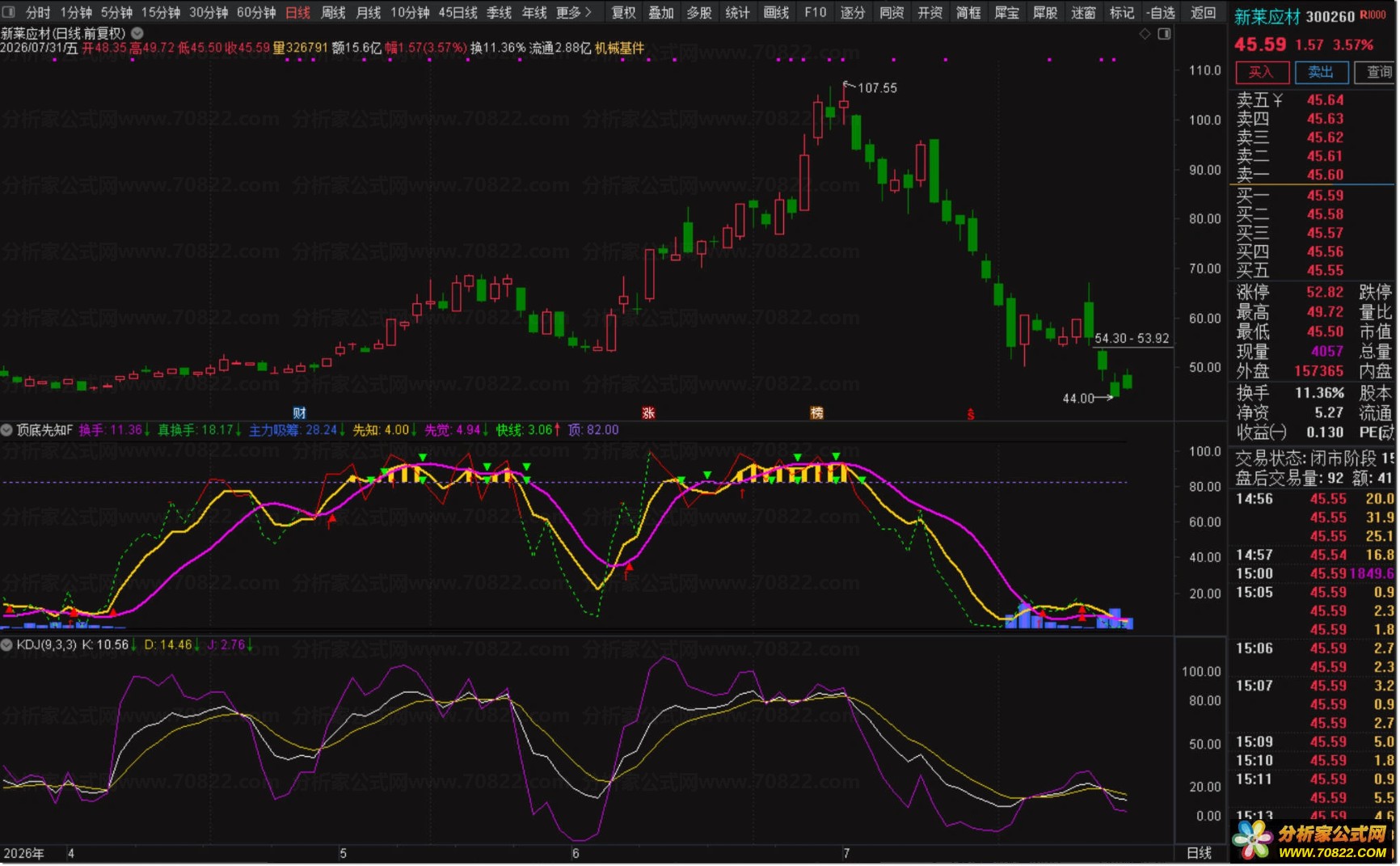
Task: Click the 简框 toolbar button
Action: click(x=968, y=12)
